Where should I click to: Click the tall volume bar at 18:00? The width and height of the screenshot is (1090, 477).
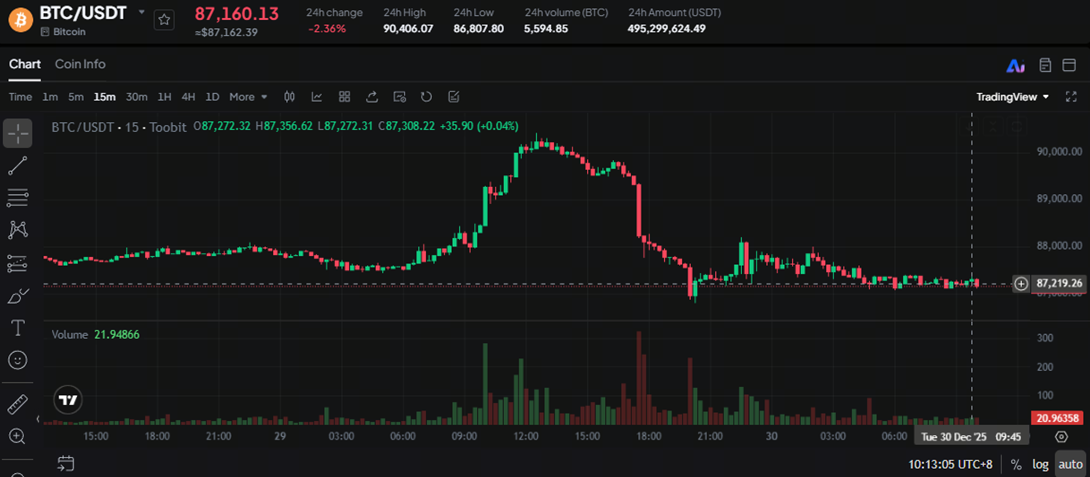639,378
